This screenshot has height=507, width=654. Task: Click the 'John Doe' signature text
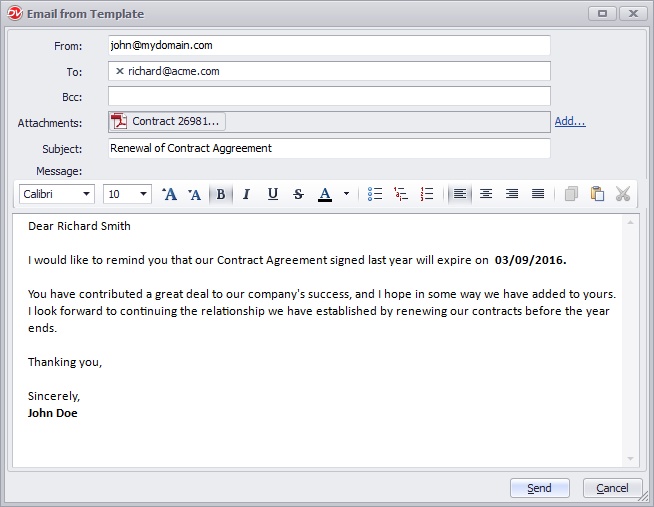coord(53,413)
